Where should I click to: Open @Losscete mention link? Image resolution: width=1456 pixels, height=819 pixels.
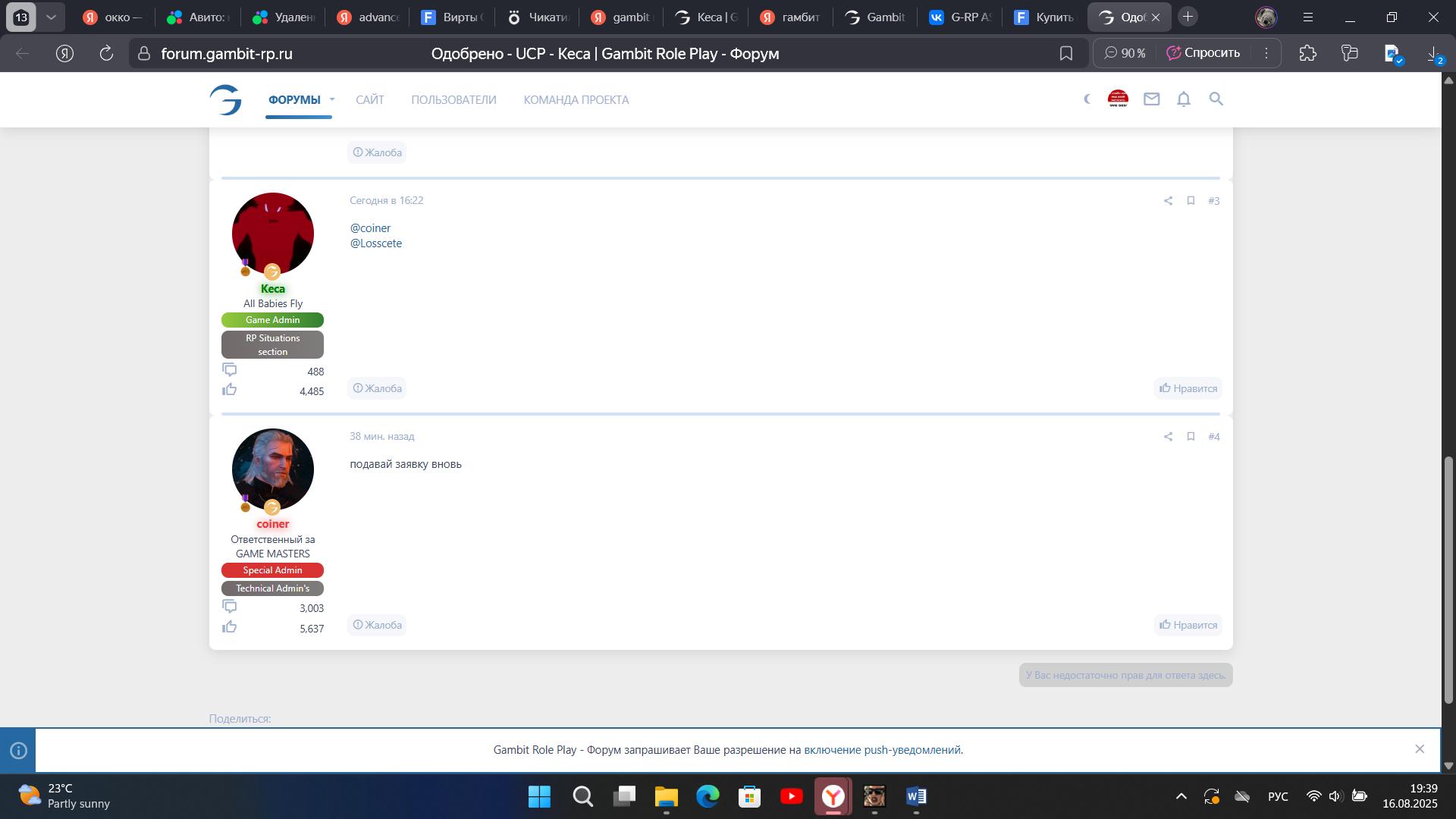tap(376, 243)
